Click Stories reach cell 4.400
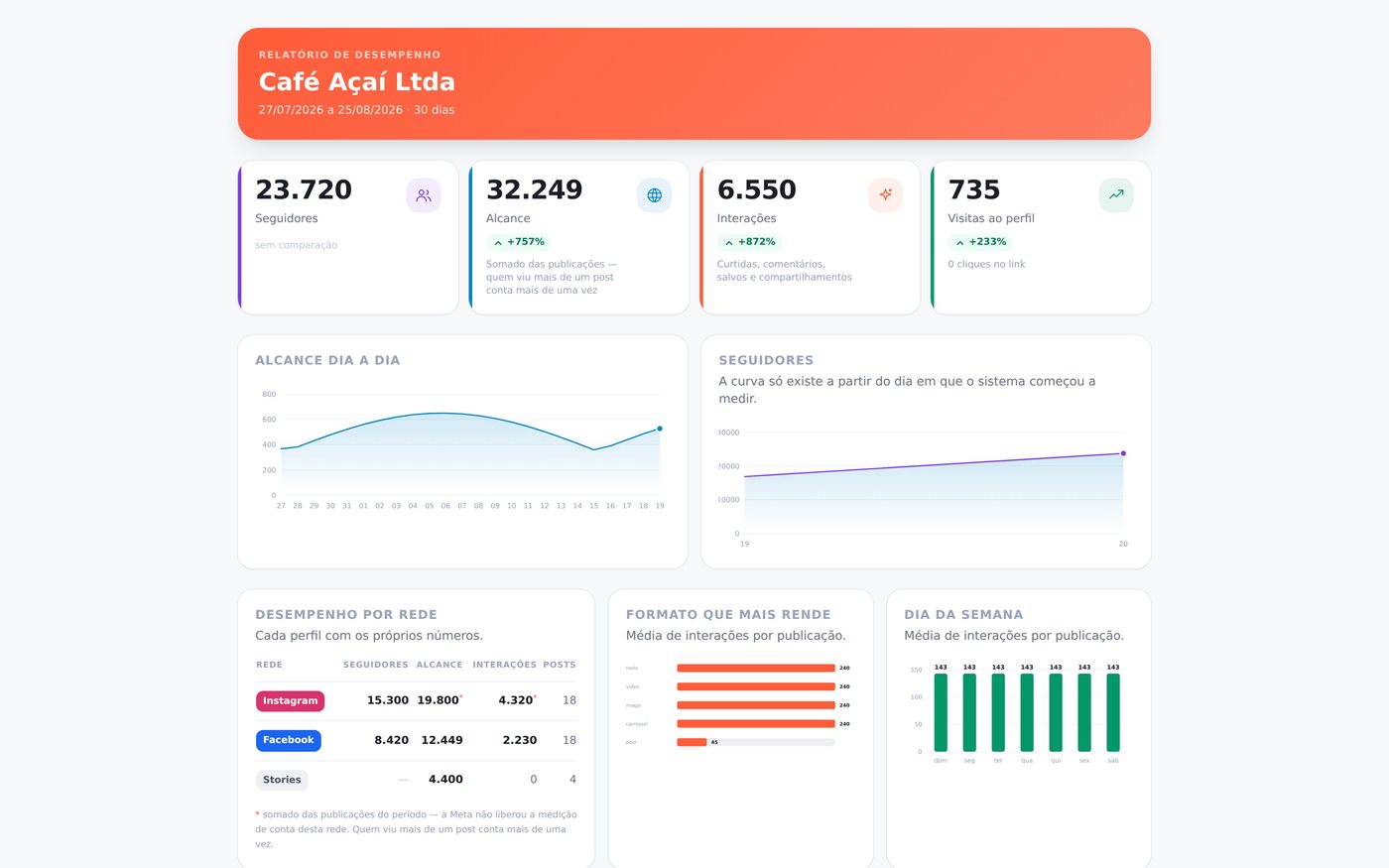 [445, 780]
